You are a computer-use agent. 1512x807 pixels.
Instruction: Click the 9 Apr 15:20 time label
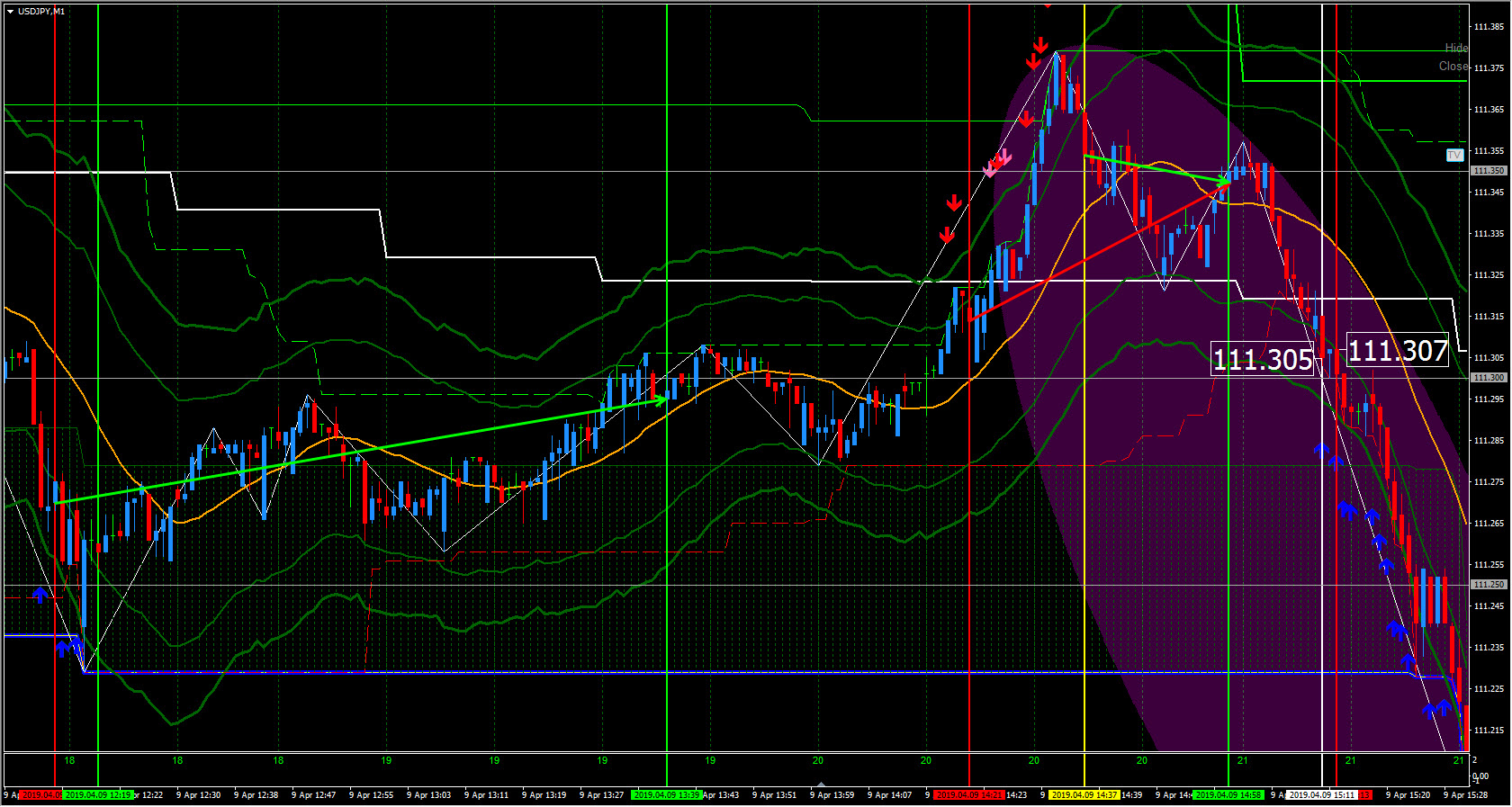tap(1408, 795)
